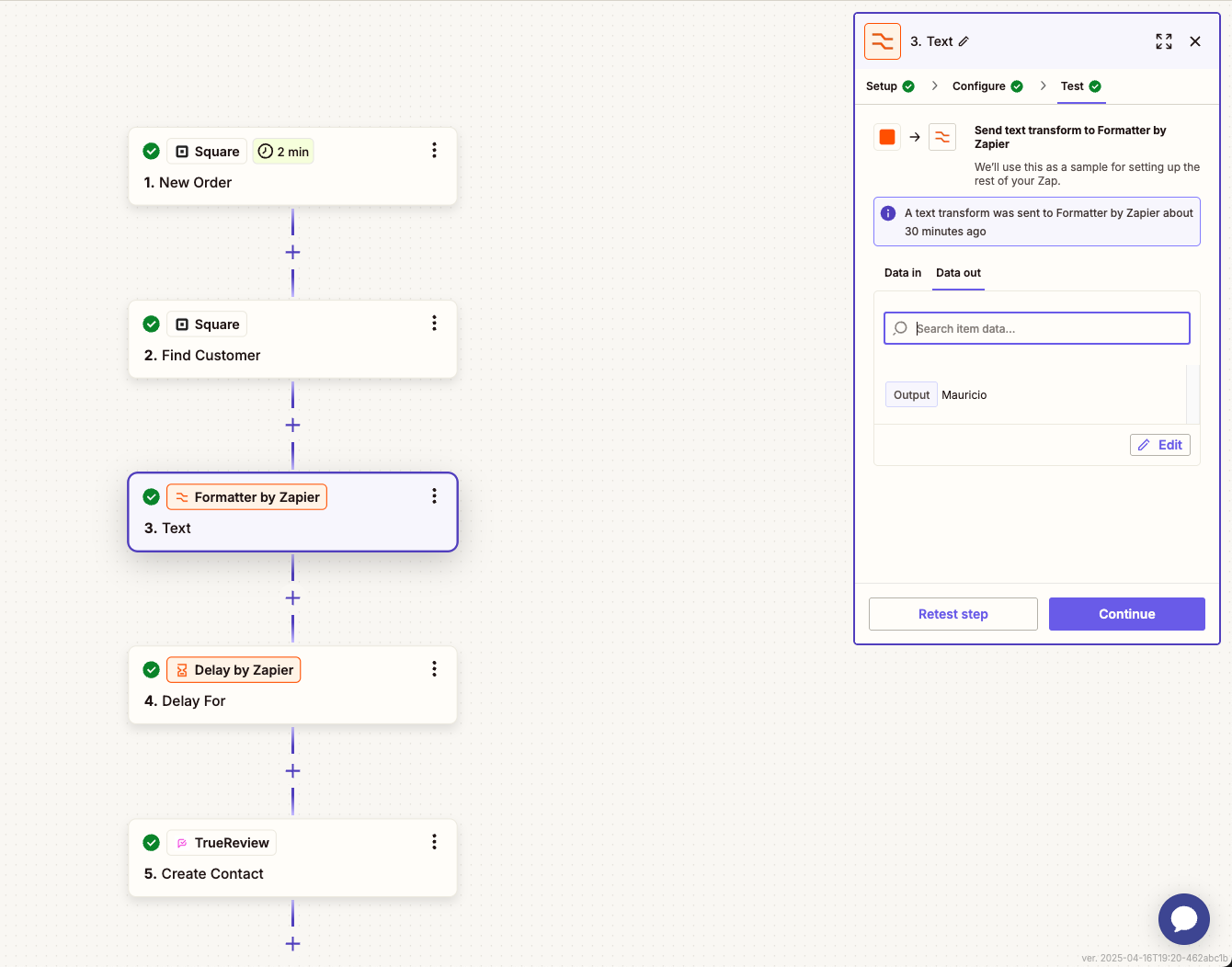The image size is (1232, 967).
Task: Select the 2. Find Customer step card
Action: (292, 339)
